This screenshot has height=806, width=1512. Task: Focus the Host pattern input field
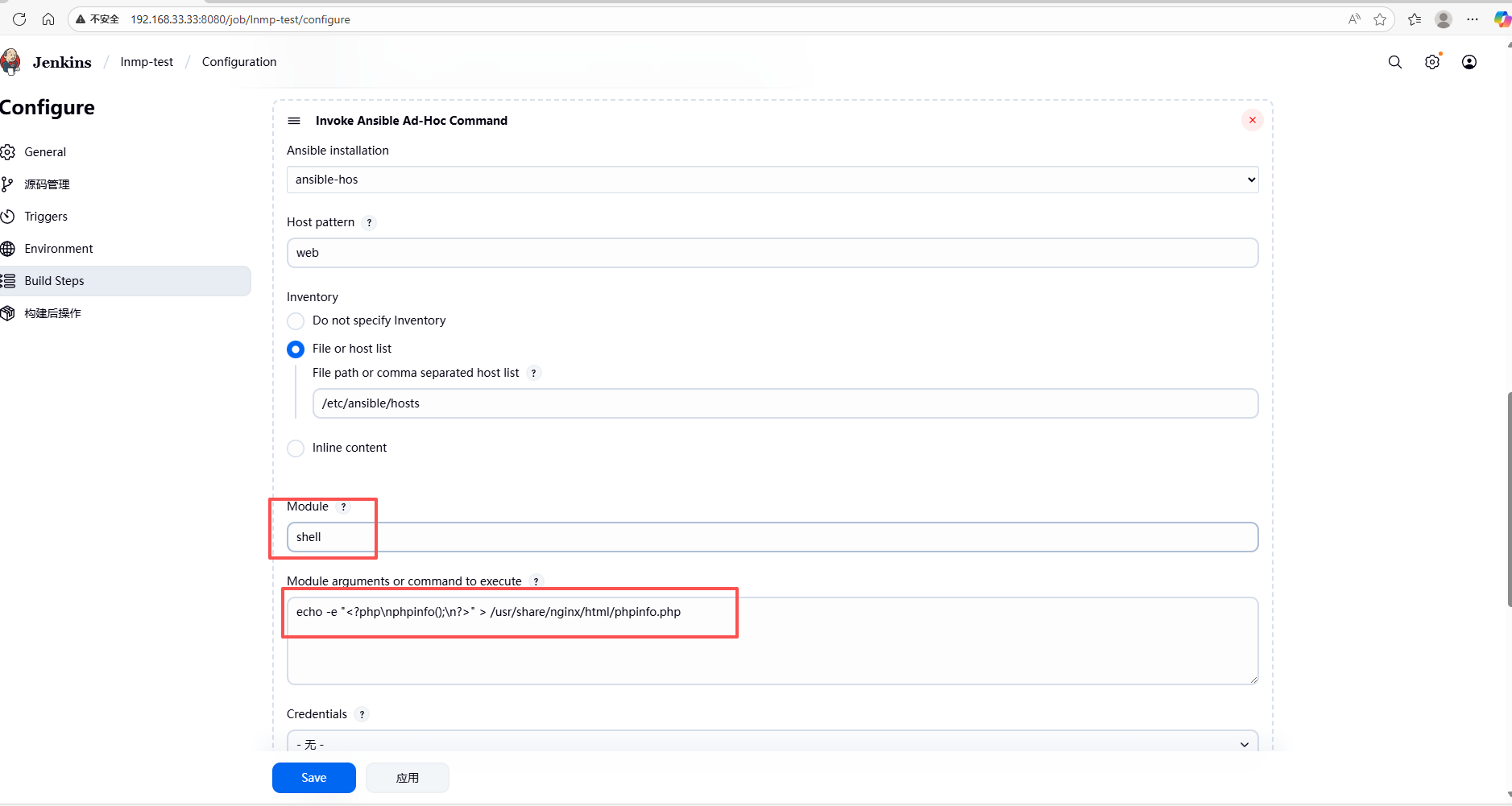click(773, 253)
